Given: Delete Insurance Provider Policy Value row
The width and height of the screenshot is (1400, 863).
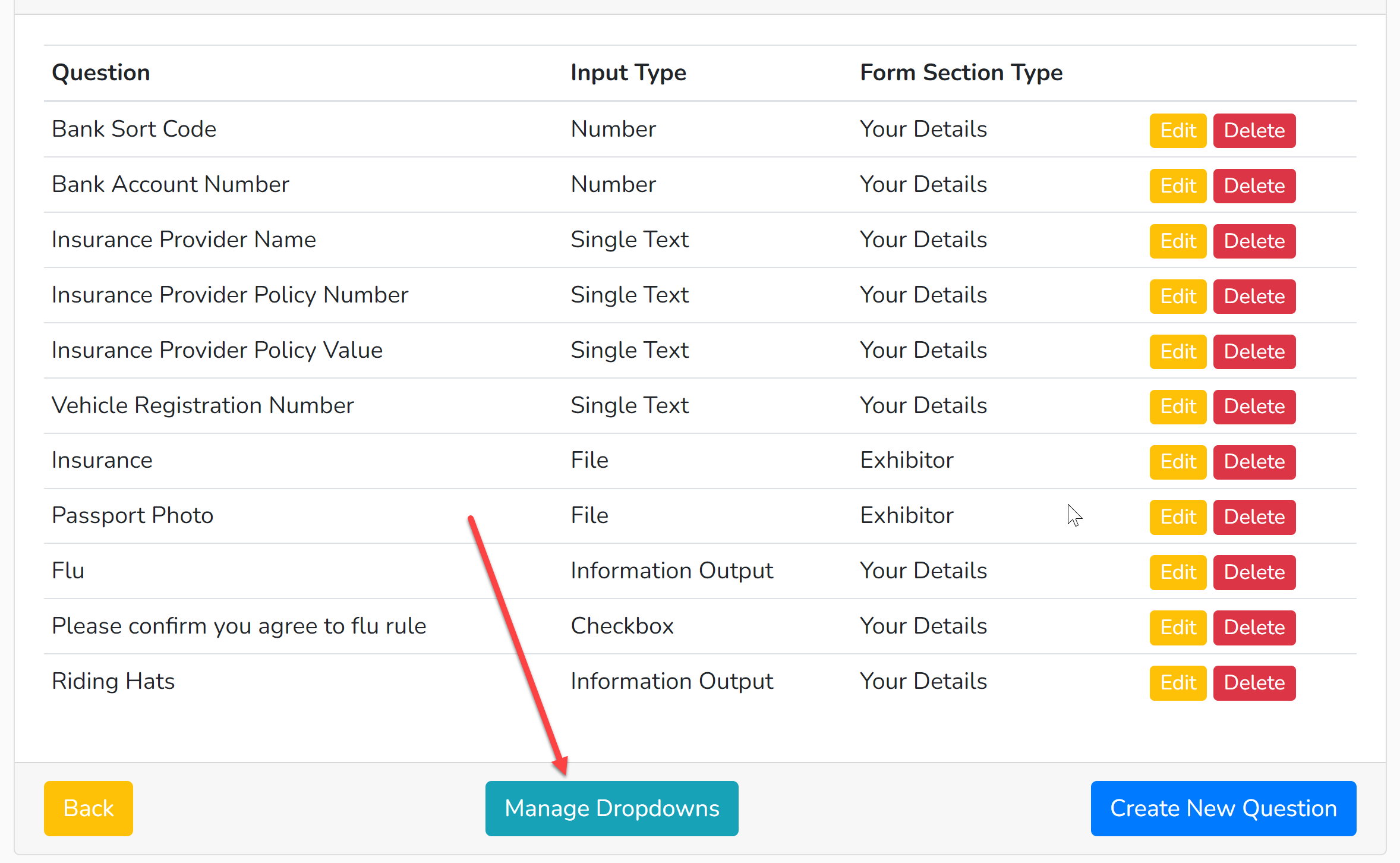Looking at the screenshot, I should pyautogui.click(x=1254, y=351).
